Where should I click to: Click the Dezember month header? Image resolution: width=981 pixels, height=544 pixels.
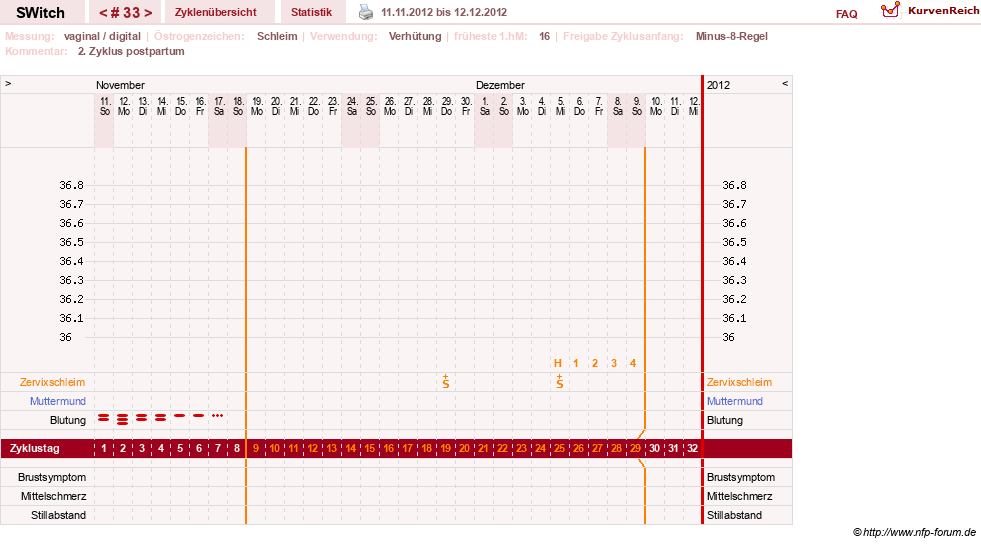click(x=500, y=85)
